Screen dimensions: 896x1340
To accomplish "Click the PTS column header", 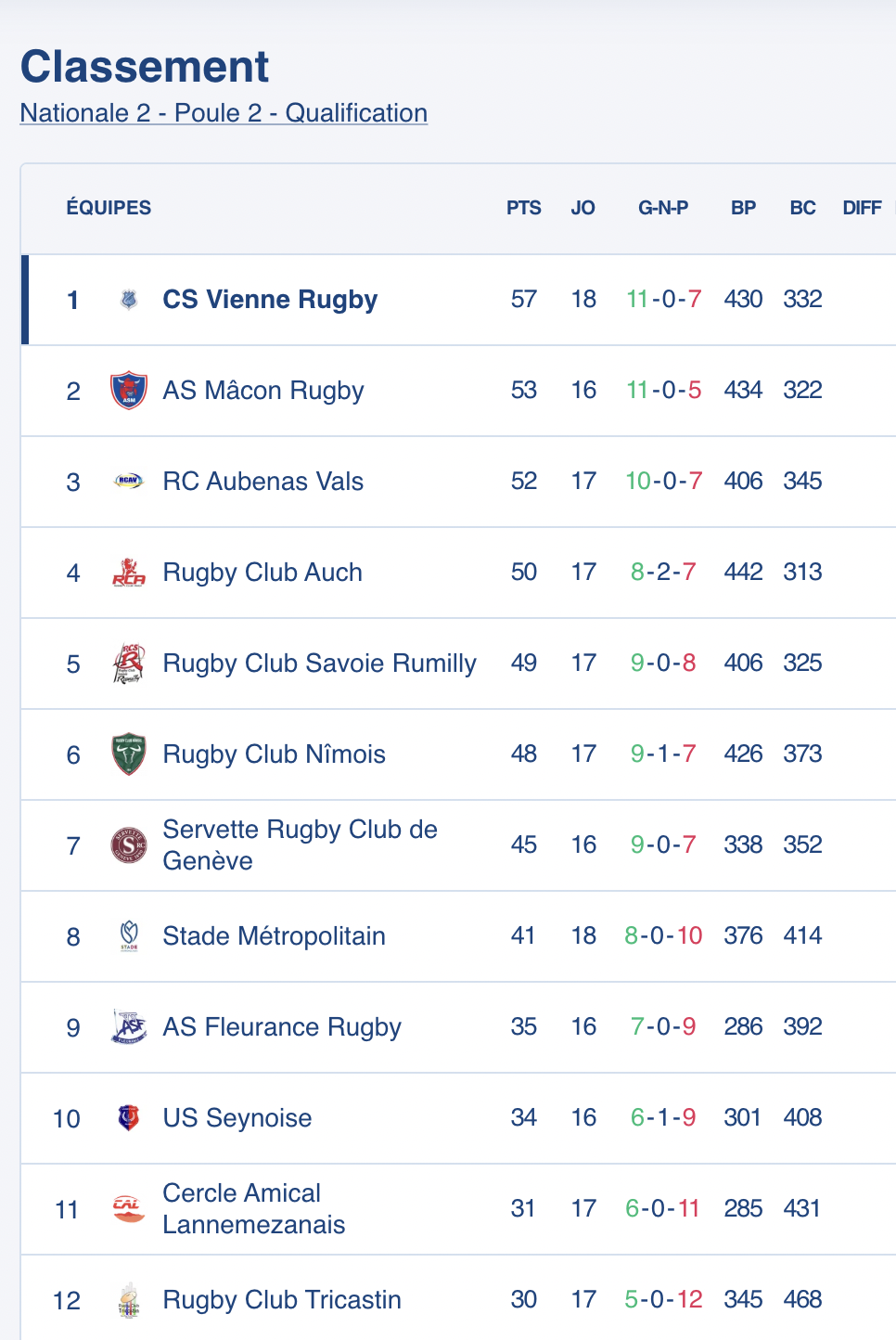I will click(x=524, y=208).
